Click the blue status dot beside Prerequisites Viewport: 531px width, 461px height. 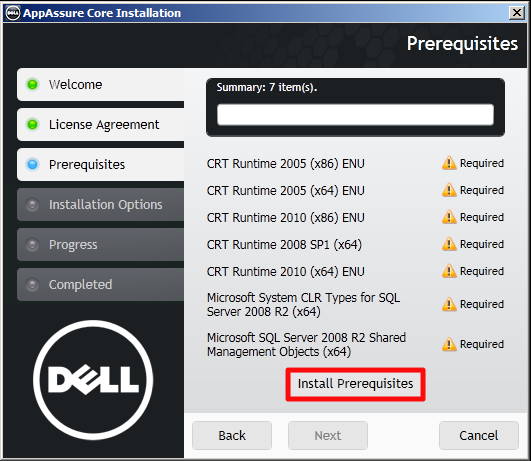(33, 165)
